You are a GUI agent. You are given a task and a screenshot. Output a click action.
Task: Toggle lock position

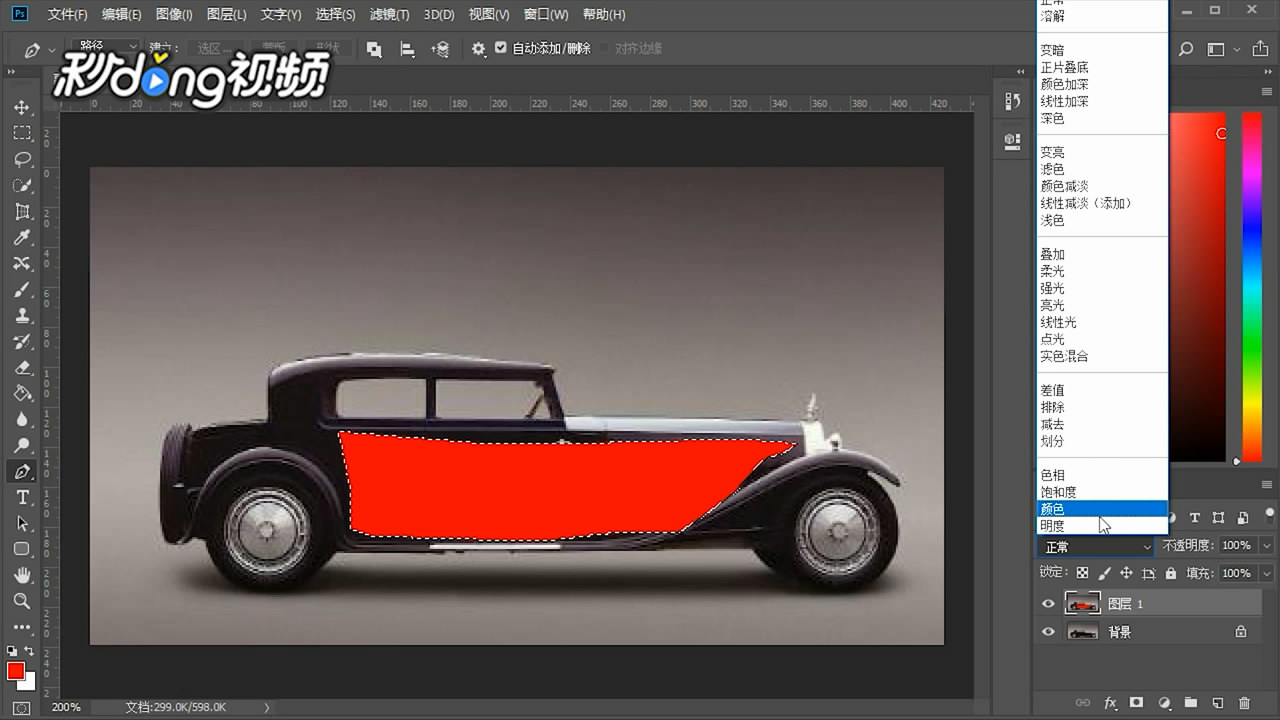pos(1126,573)
